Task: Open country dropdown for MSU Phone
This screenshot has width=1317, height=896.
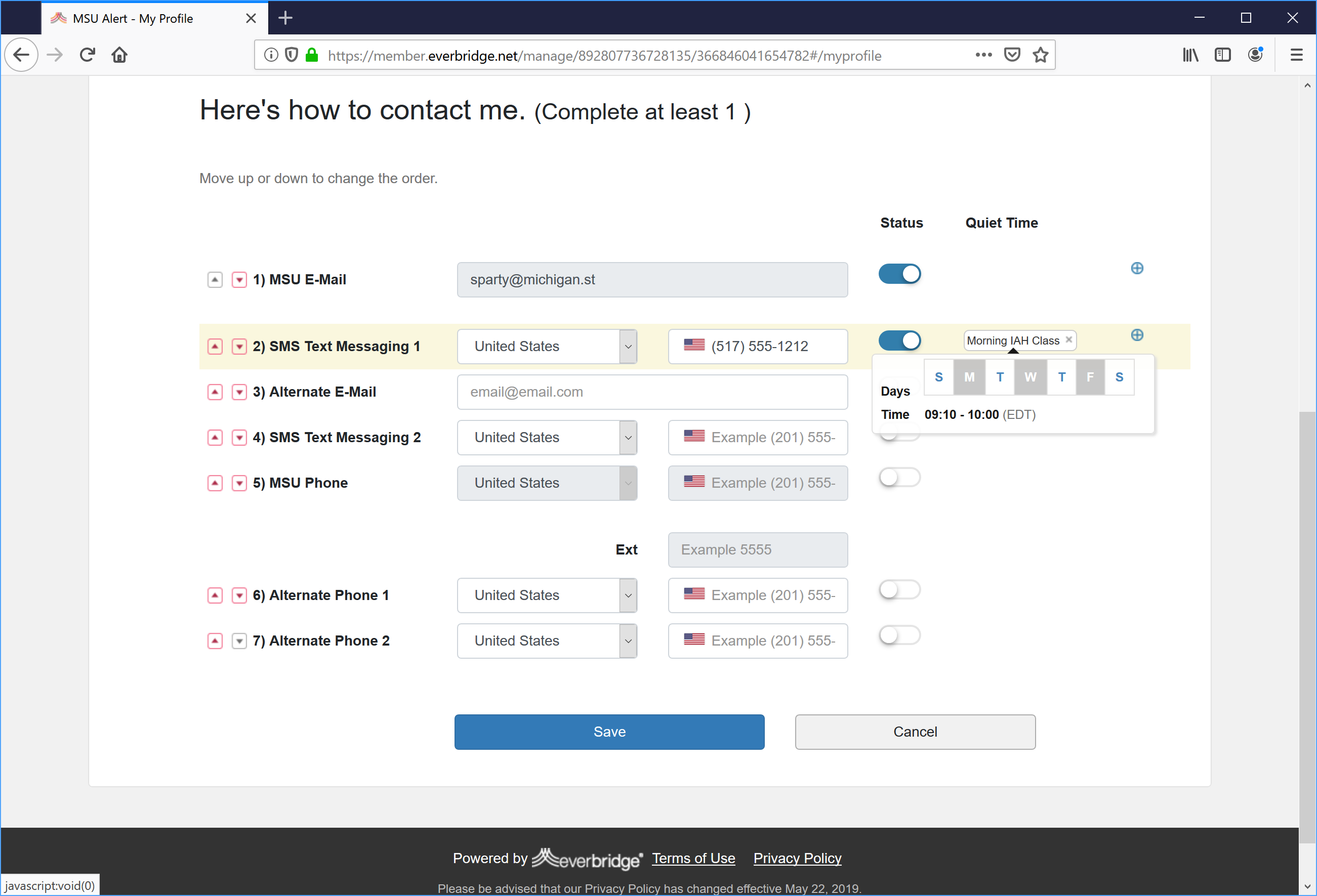Action: coord(548,483)
